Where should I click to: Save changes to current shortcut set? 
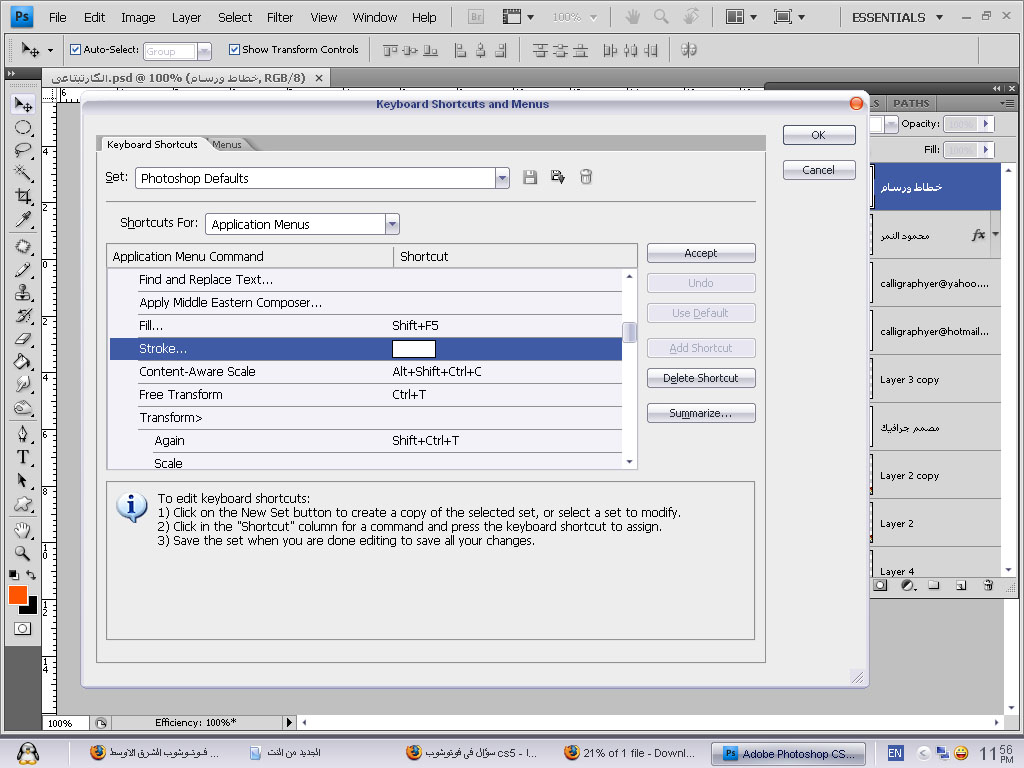point(530,177)
